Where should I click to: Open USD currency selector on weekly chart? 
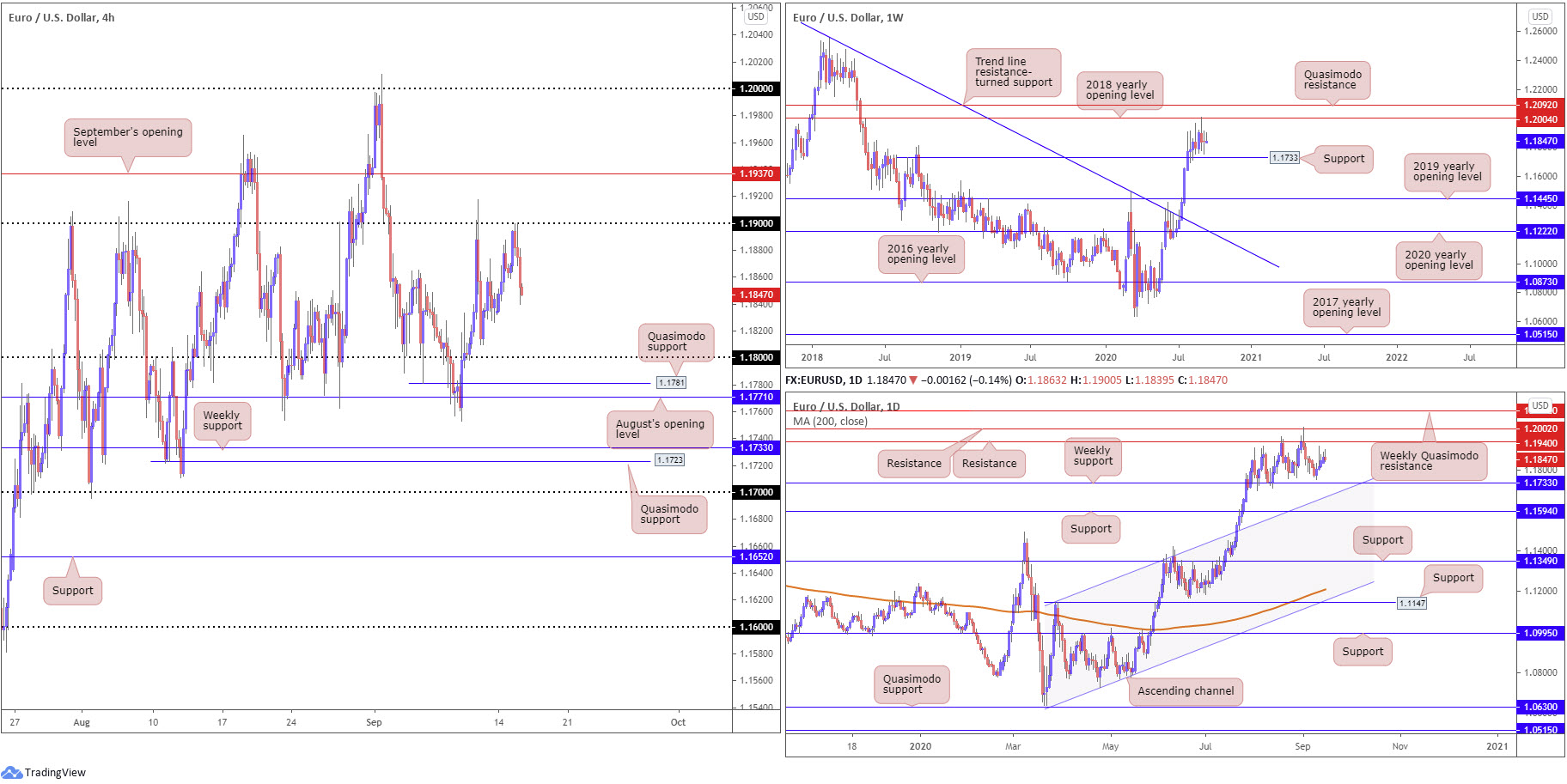pos(1540,16)
